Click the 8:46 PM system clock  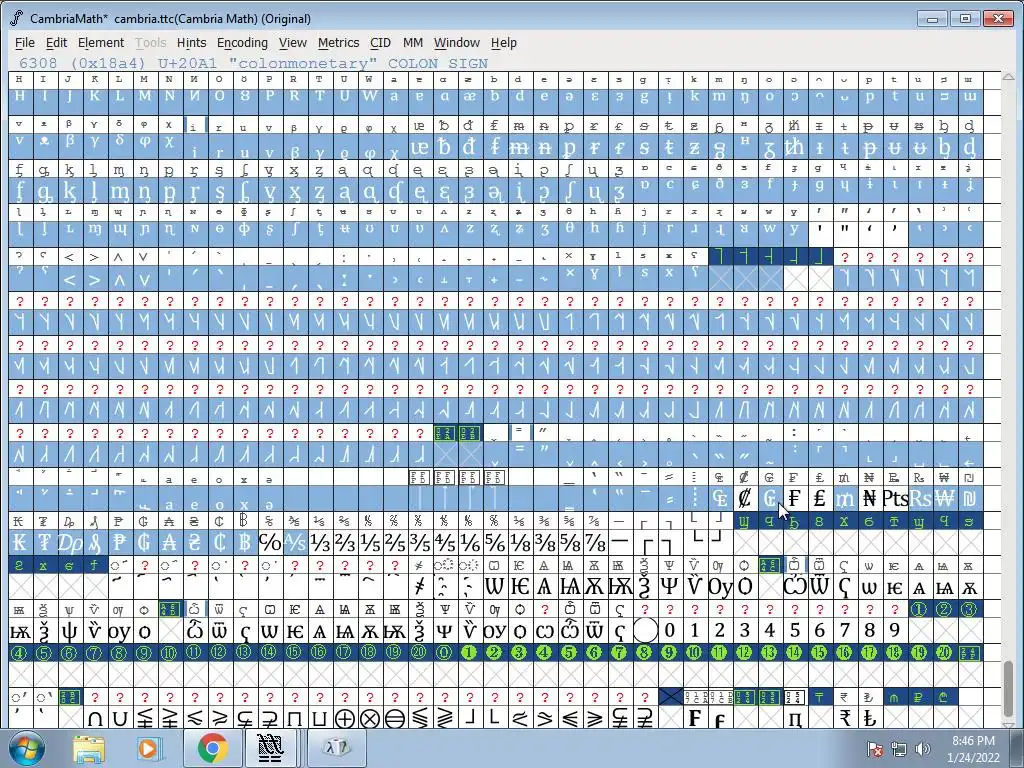point(973,741)
